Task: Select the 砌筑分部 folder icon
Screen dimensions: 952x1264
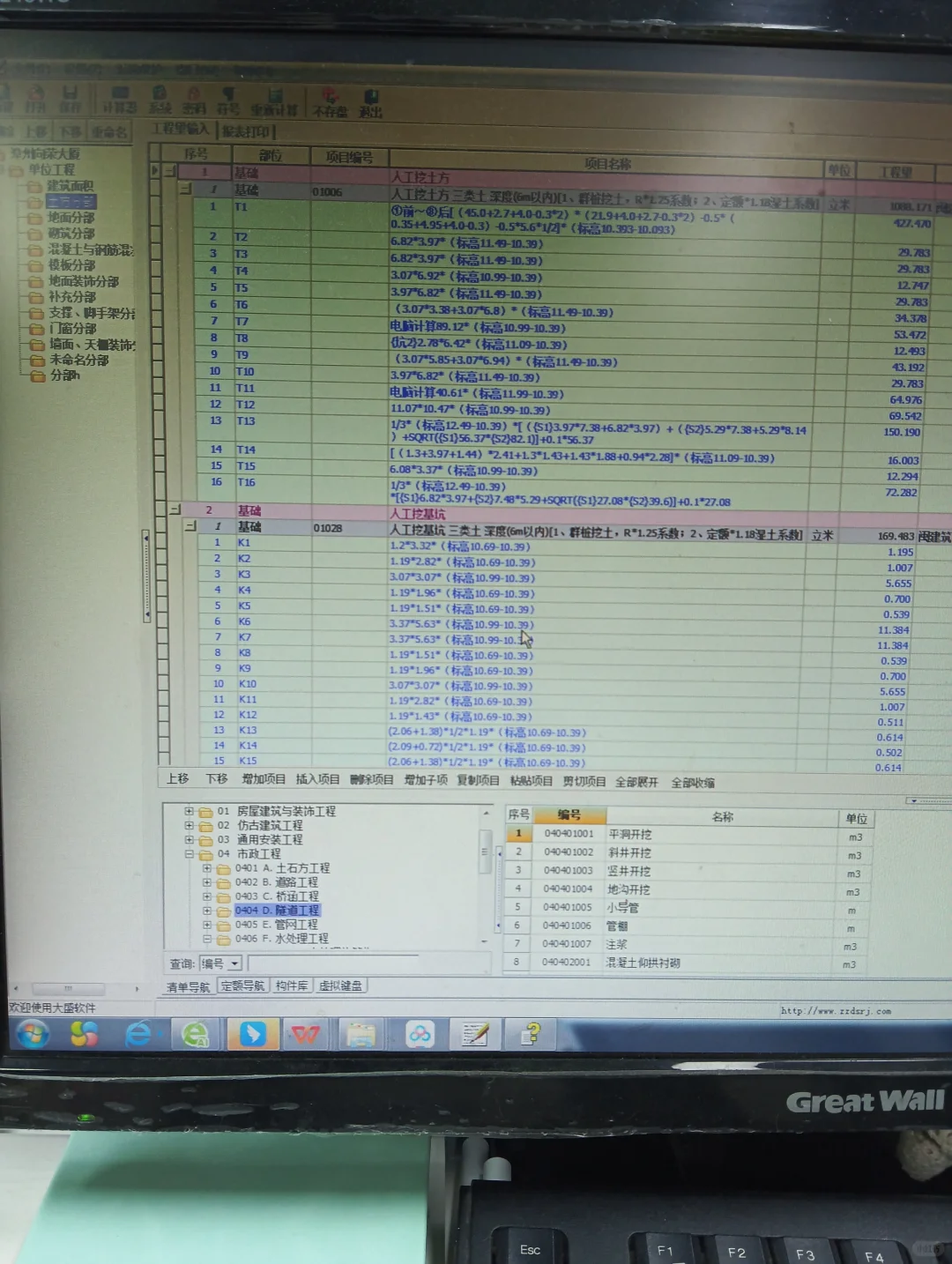Action: click(x=35, y=234)
